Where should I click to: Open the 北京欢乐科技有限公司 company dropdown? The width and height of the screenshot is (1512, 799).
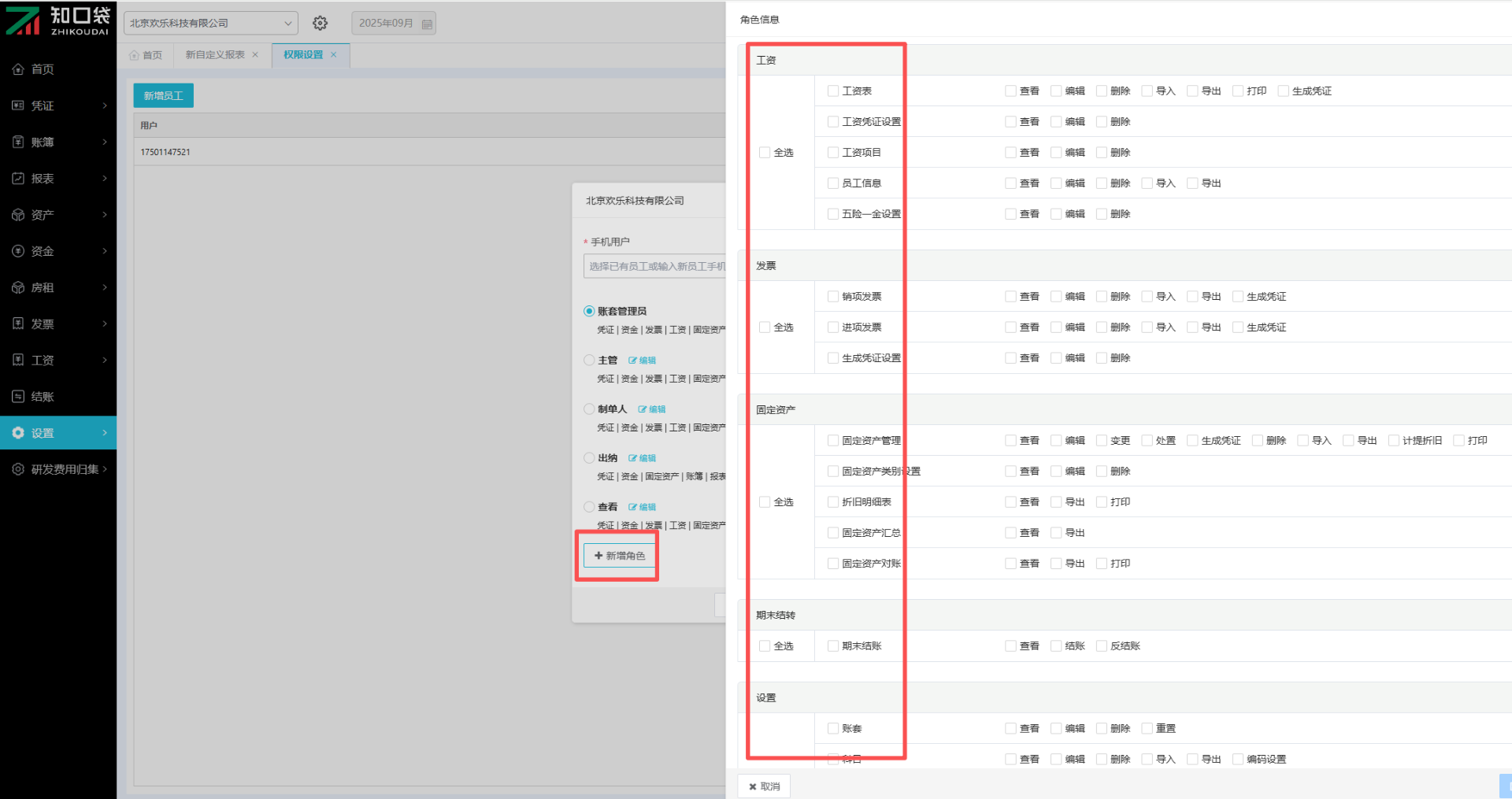210,24
